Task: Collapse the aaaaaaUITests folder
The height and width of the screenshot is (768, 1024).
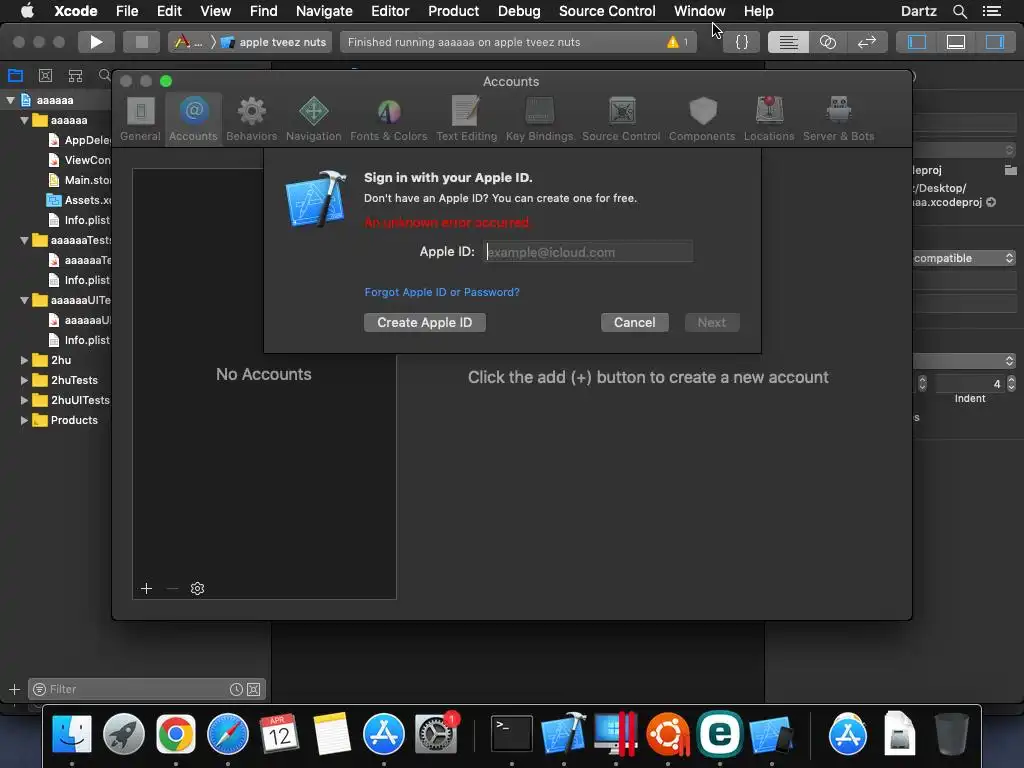Action: pos(24,300)
